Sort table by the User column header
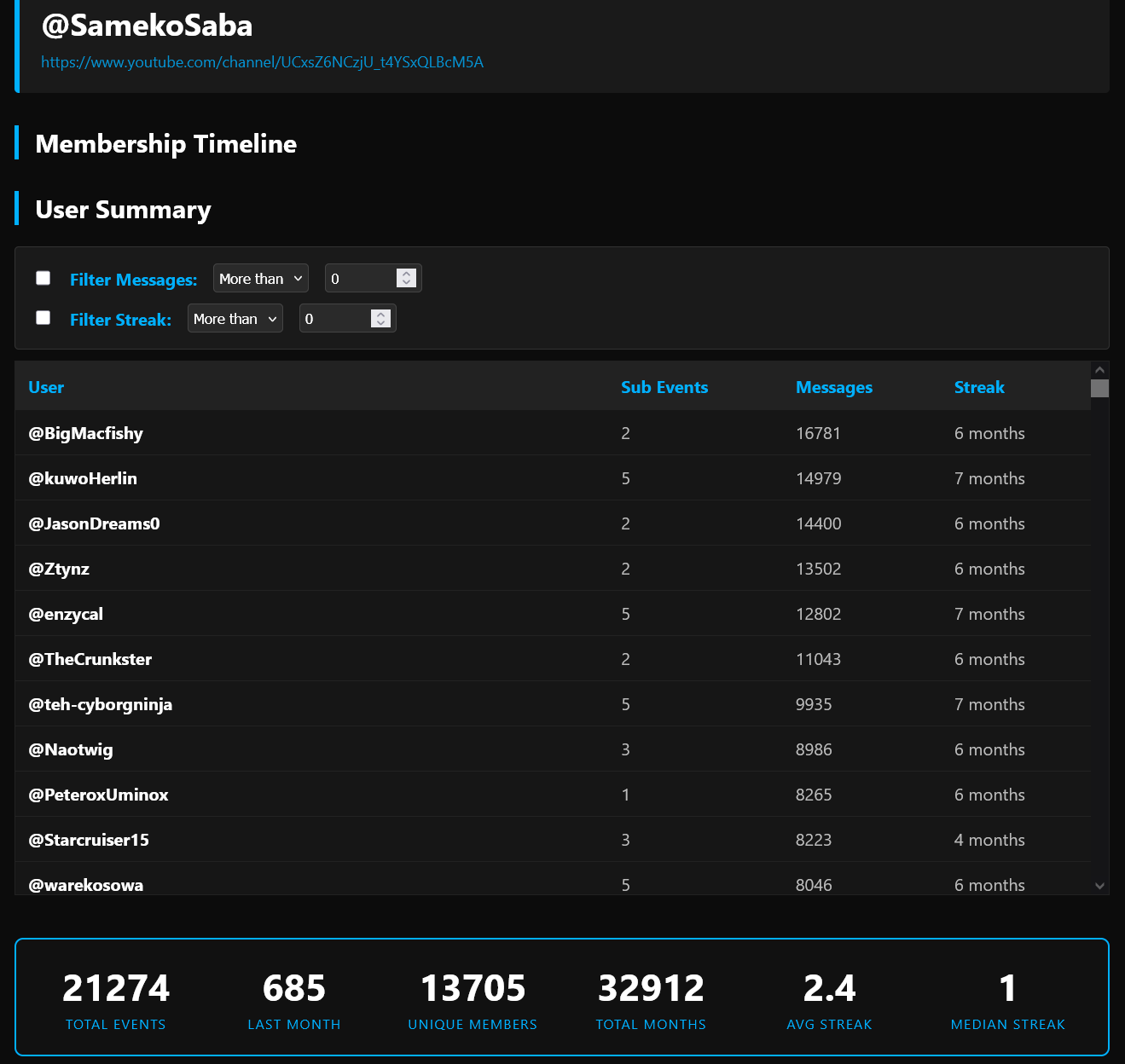This screenshot has height=1064, width=1125. click(x=46, y=387)
